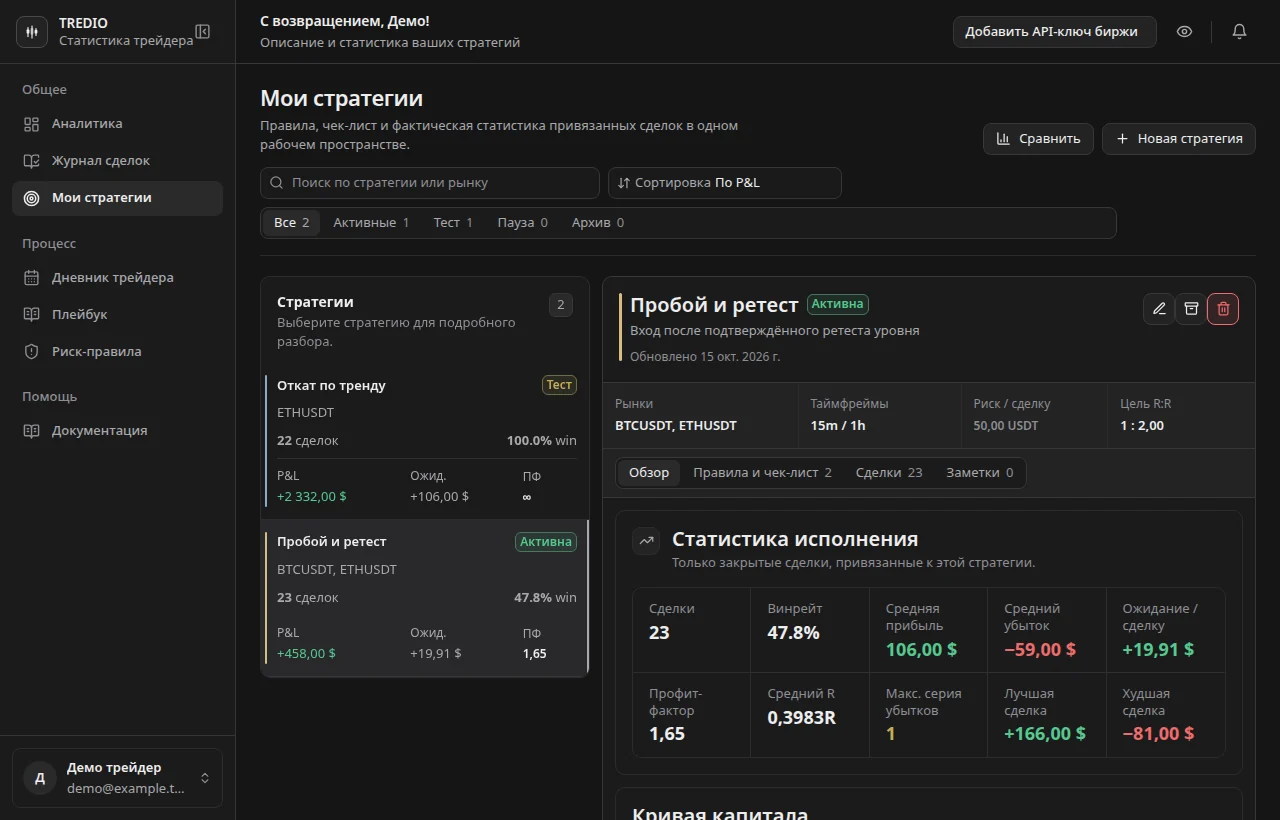
Task: Click account chevron up-down icon
Action: tap(205, 778)
